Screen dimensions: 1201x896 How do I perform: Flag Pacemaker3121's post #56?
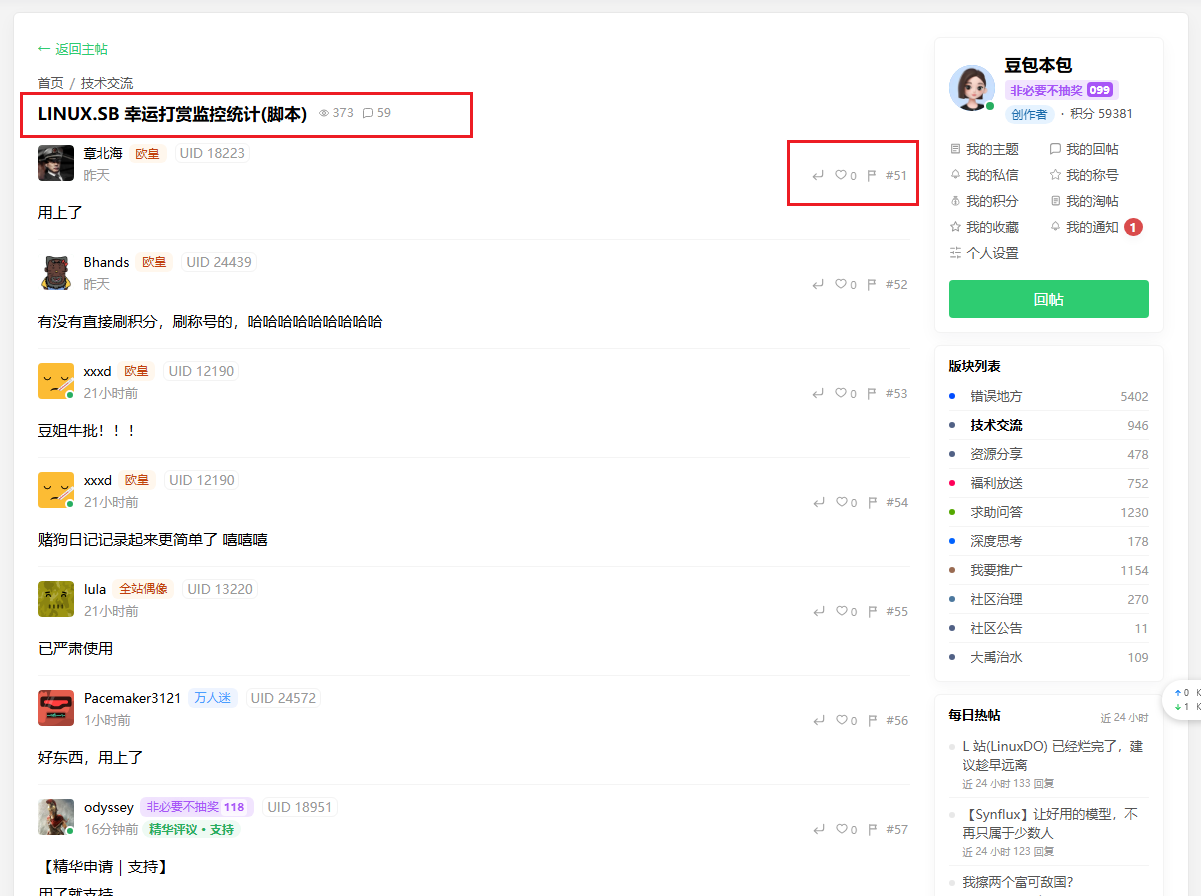871,721
